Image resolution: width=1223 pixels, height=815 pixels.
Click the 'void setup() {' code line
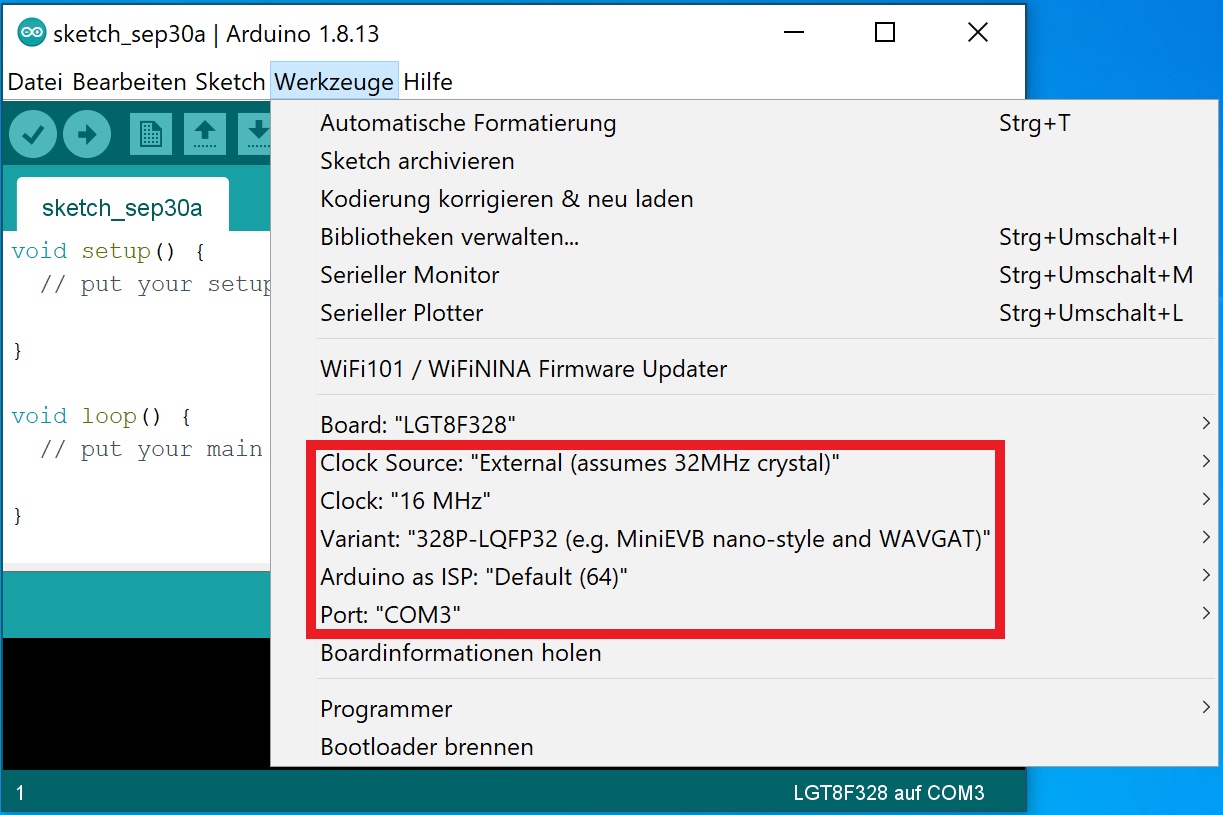click(108, 251)
